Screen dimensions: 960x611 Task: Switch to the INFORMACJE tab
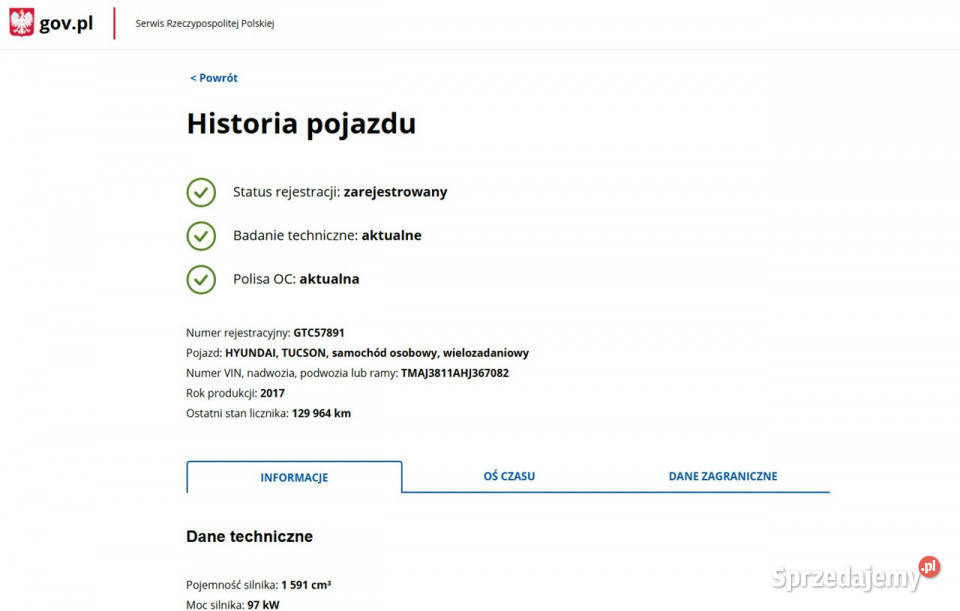click(x=294, y=477)
